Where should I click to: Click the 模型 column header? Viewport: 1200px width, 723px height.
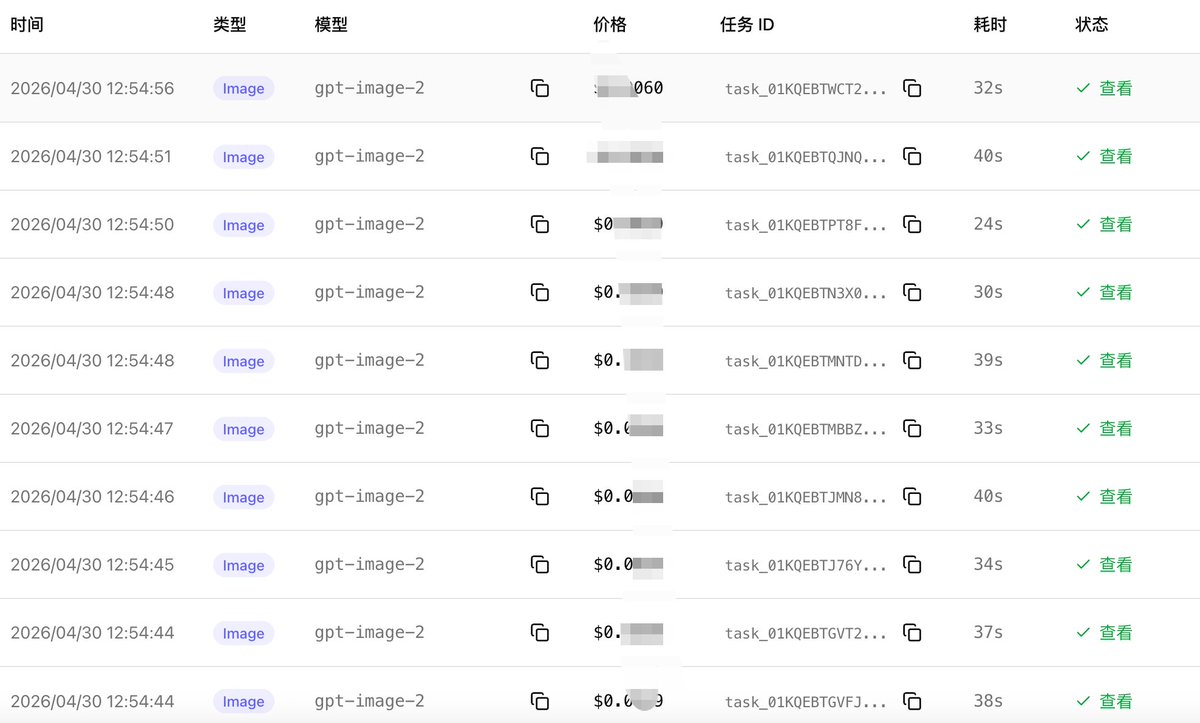tap(331, 24)
